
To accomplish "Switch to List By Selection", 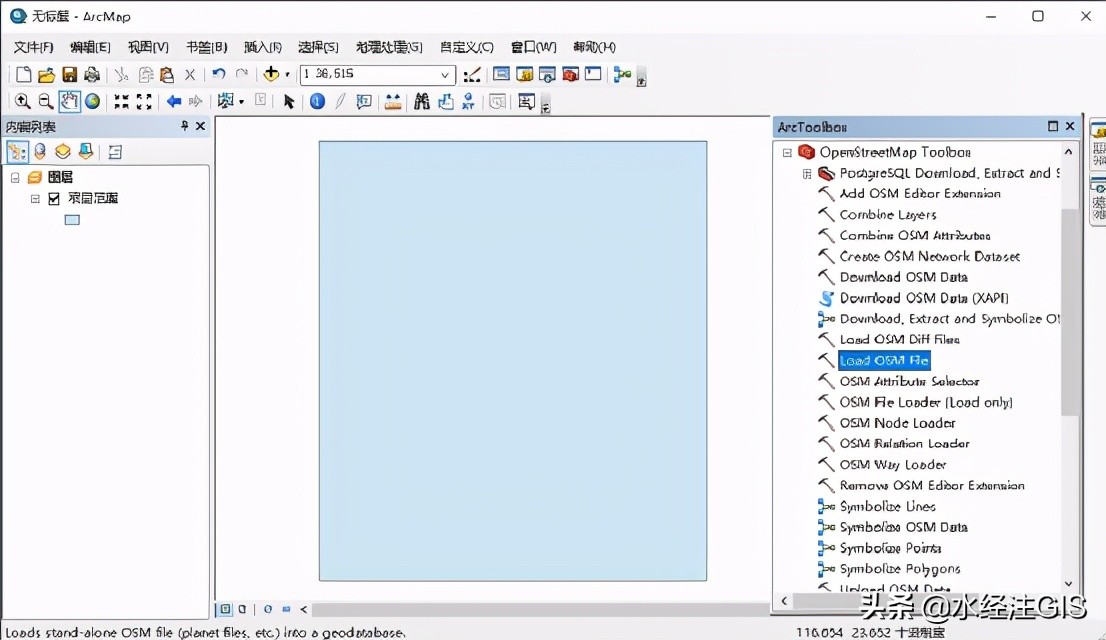I will click(x=85, y=152).
